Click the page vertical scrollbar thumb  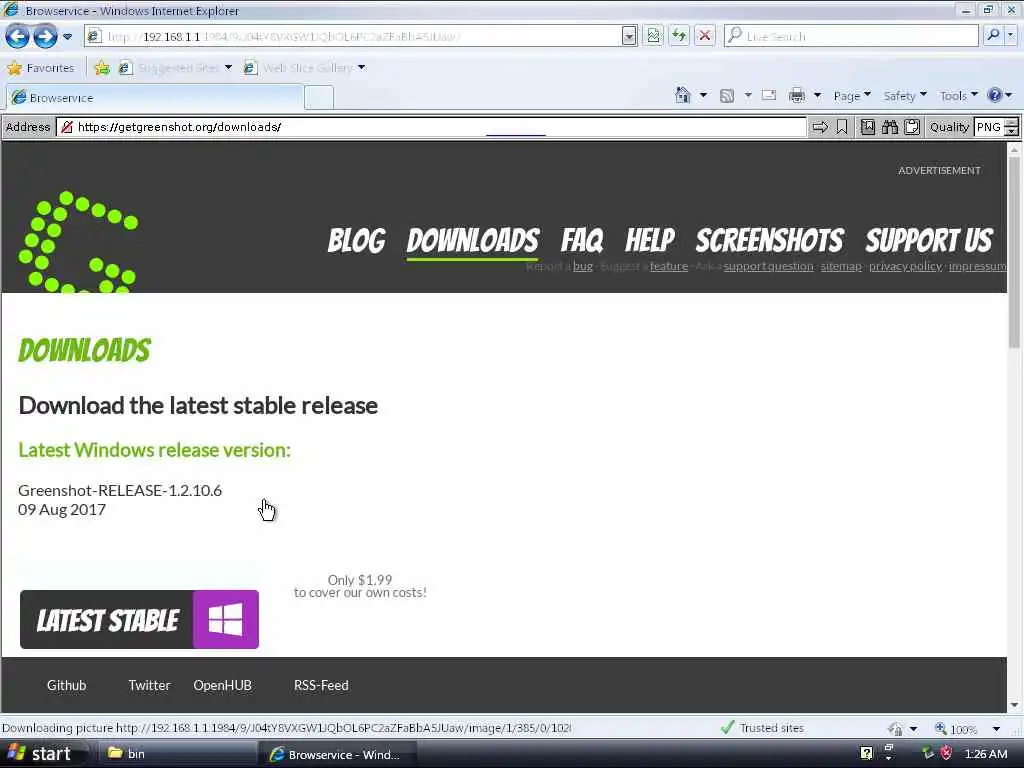coord(1014,251)
